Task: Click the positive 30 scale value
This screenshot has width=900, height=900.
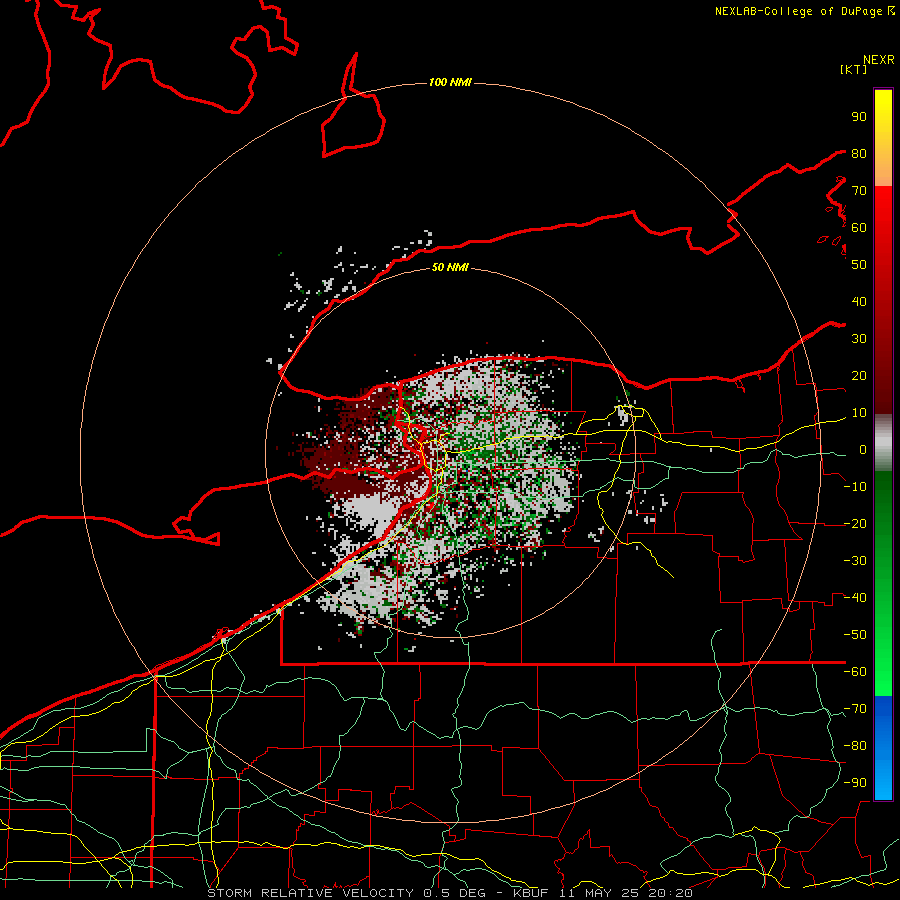Action: (859, 339)
